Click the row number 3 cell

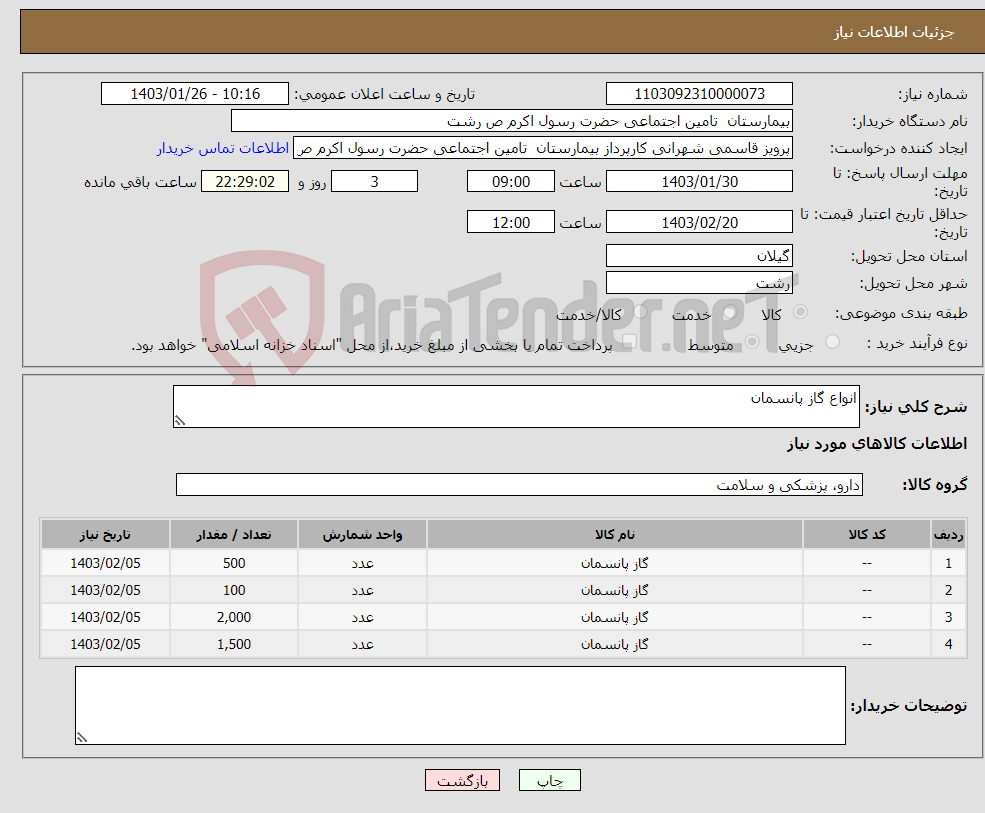(x=948, y=617)
